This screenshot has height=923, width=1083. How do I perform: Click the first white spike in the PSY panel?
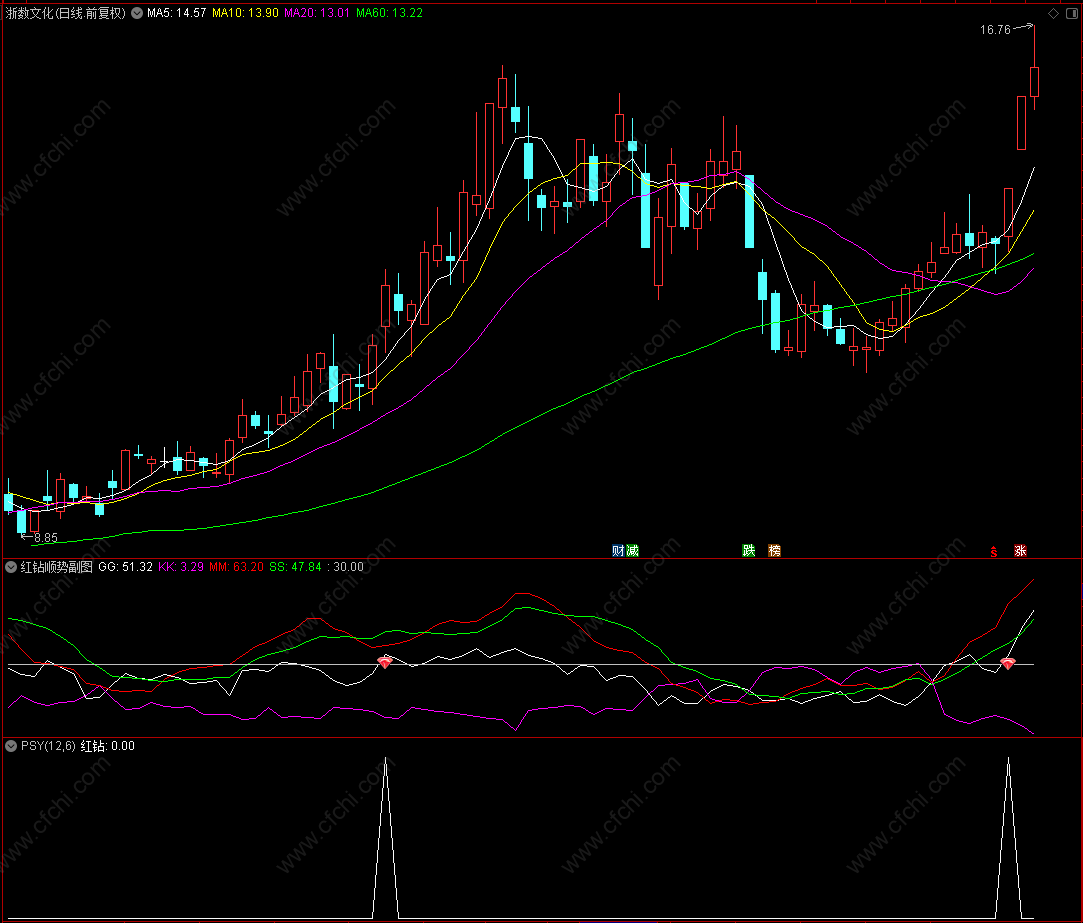pyautogui.click(x=385, y=838)
